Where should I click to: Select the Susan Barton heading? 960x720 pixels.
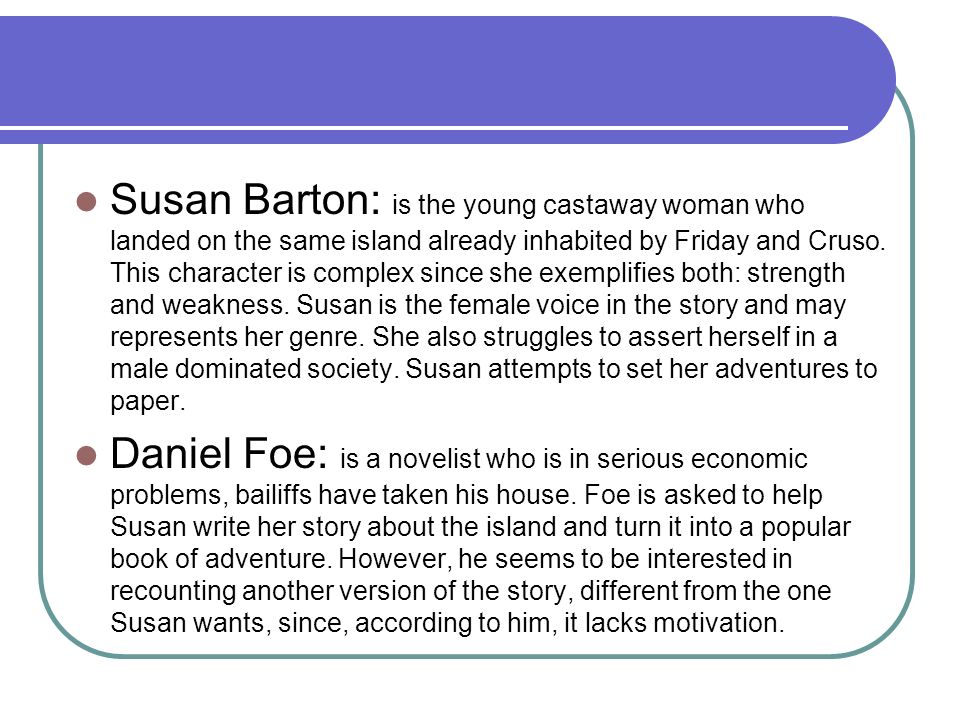[x=246, y=200]
